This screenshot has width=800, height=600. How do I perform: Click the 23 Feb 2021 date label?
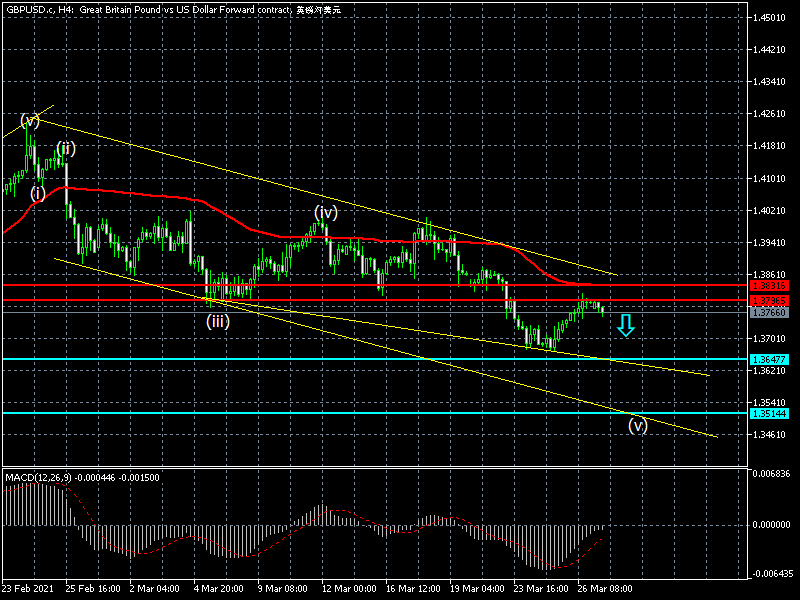pyautogui.click(x=28, y=589)
